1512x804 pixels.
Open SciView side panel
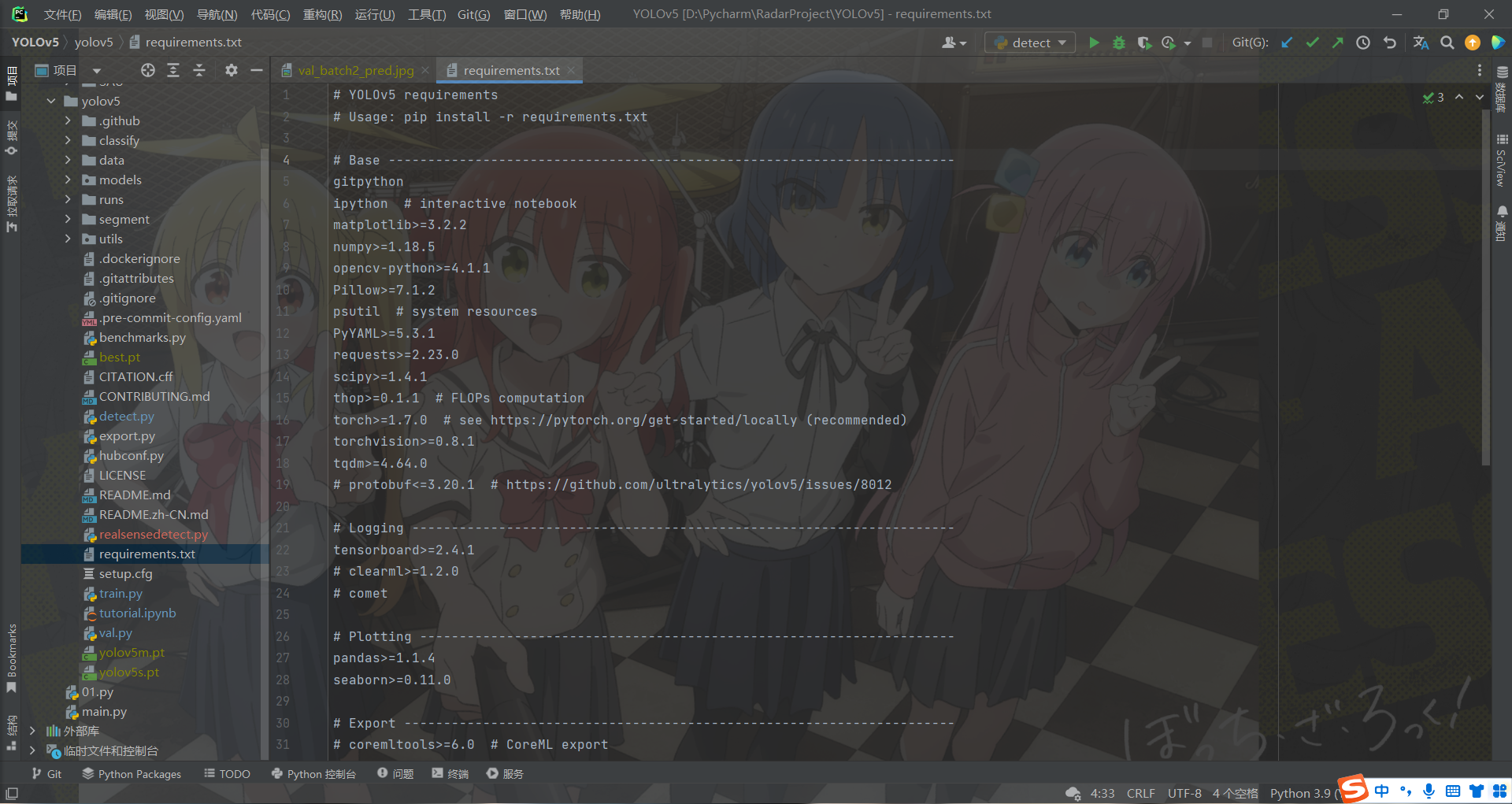pos(1502,160)
